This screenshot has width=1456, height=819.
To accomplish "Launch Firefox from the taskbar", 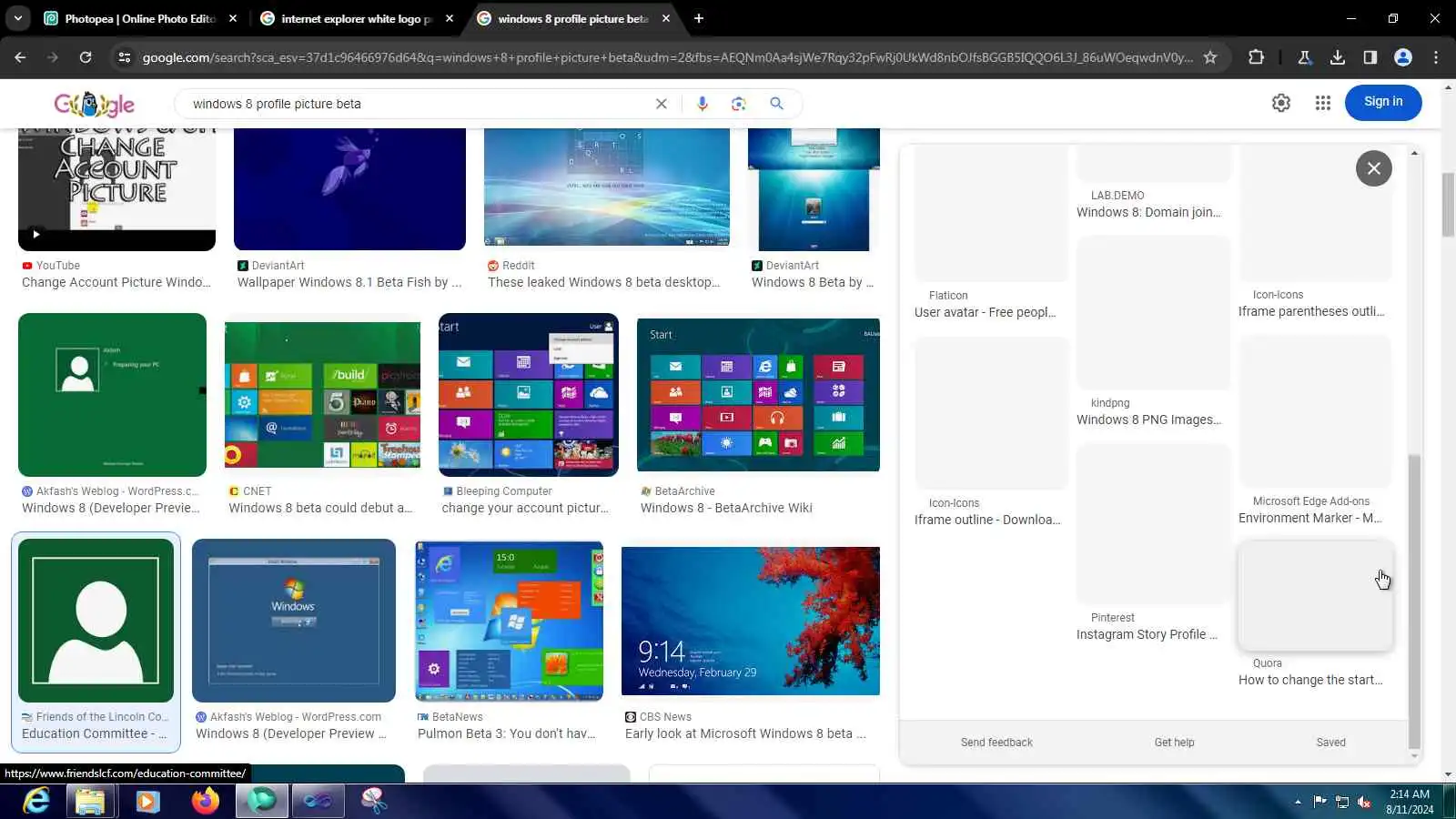I will pos(206,801).
